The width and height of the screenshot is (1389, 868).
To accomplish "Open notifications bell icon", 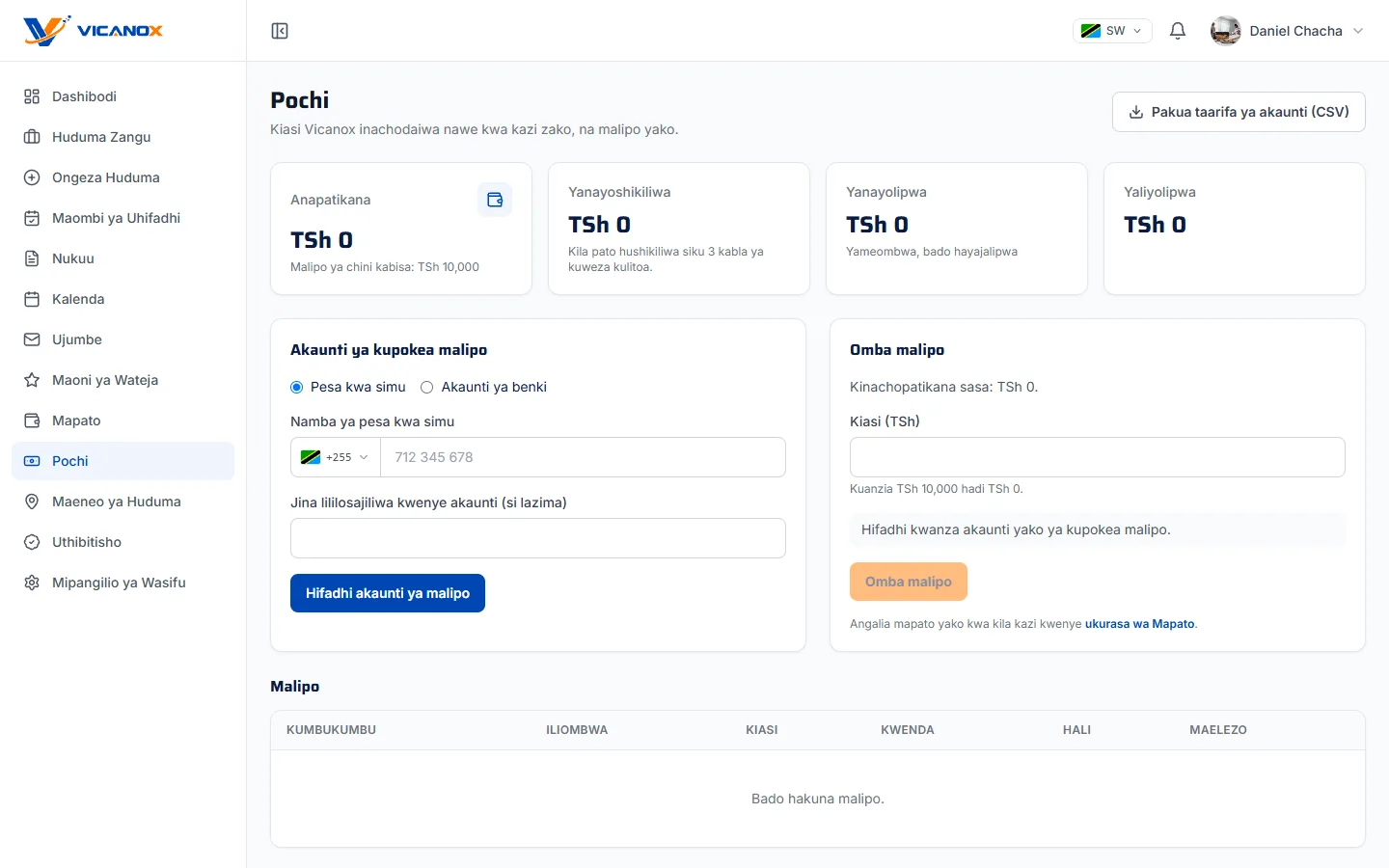I will (1178, 31).
